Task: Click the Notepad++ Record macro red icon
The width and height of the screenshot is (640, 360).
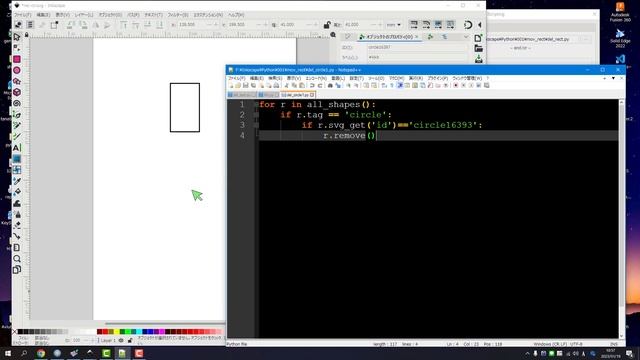Action: pyautogui.click(x=456, y=85)
